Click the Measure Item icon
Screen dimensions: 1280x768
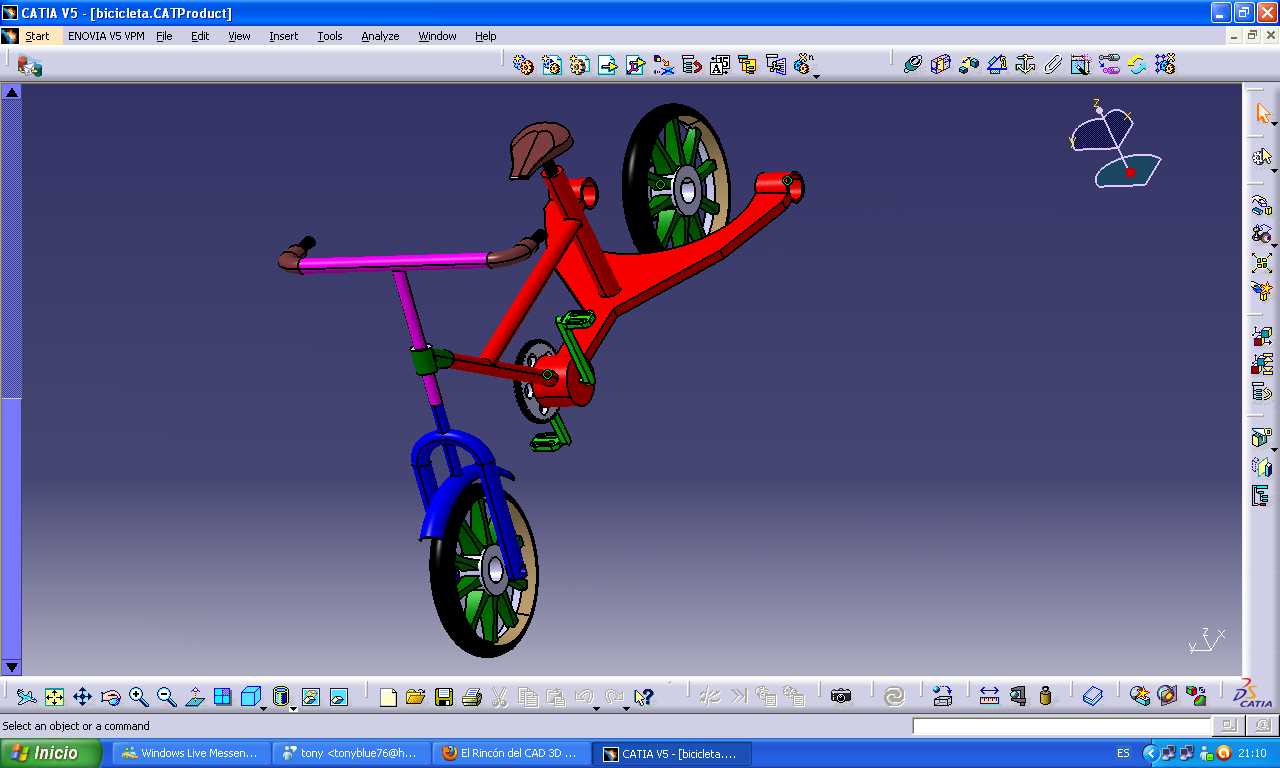(x=1017, y=696)
